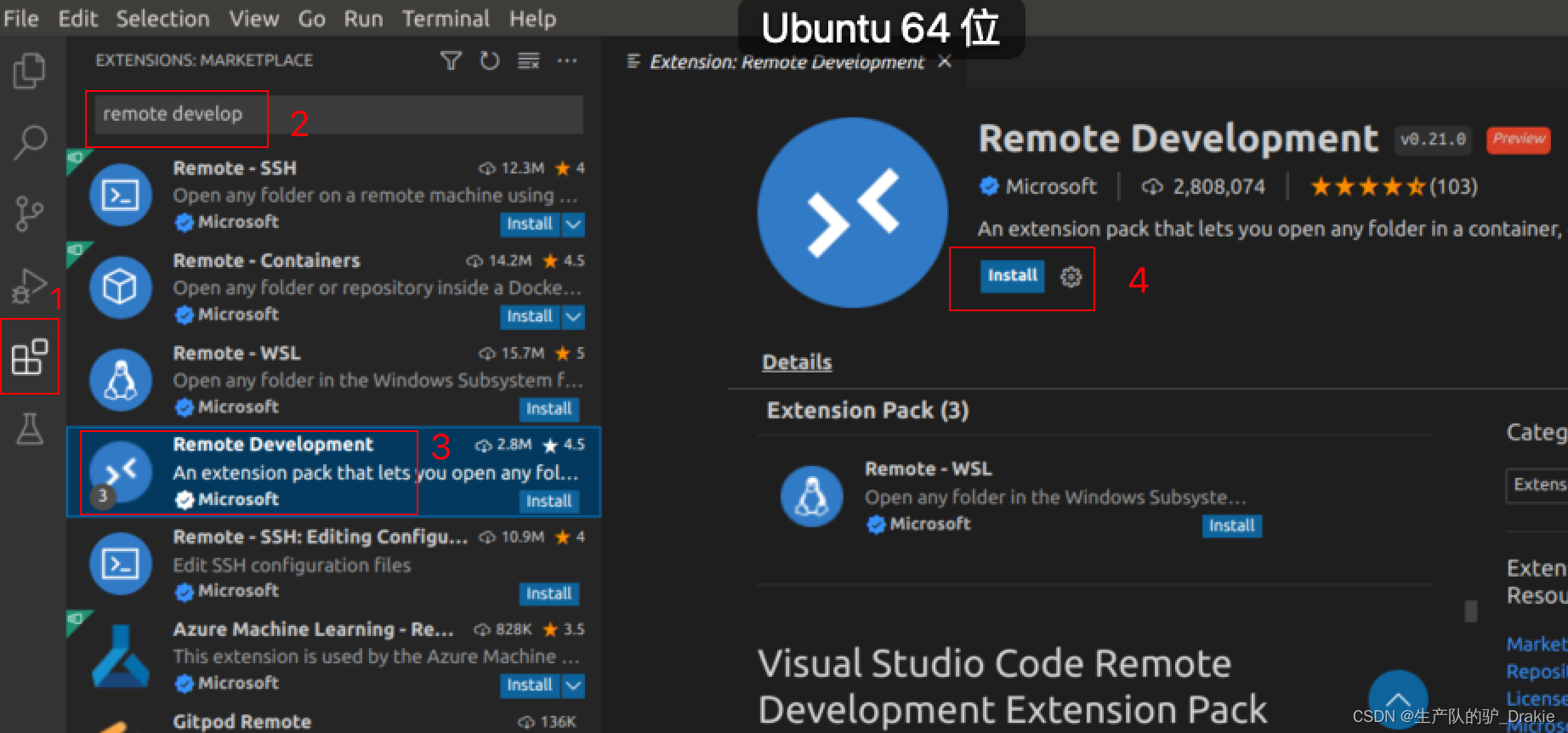Click the Remote - WSL title in Extension Pack
This screenshot has width=1568, height=733.
point(929,469)
